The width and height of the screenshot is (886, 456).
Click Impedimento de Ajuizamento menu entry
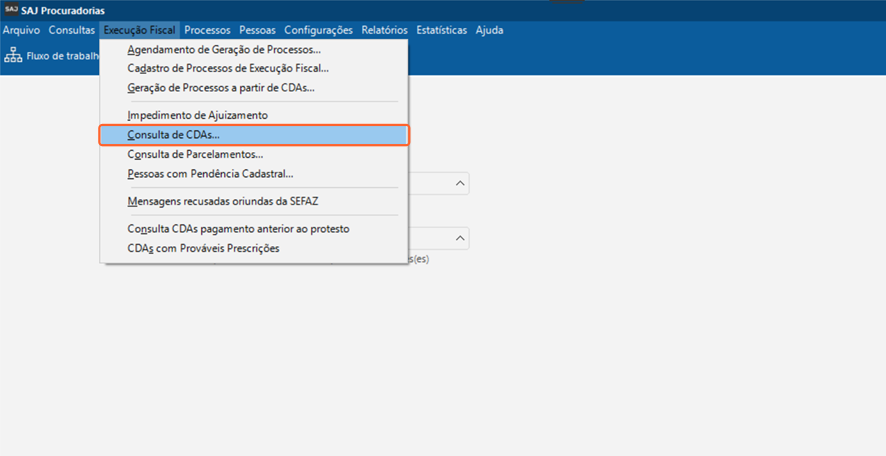coord(197,116)
